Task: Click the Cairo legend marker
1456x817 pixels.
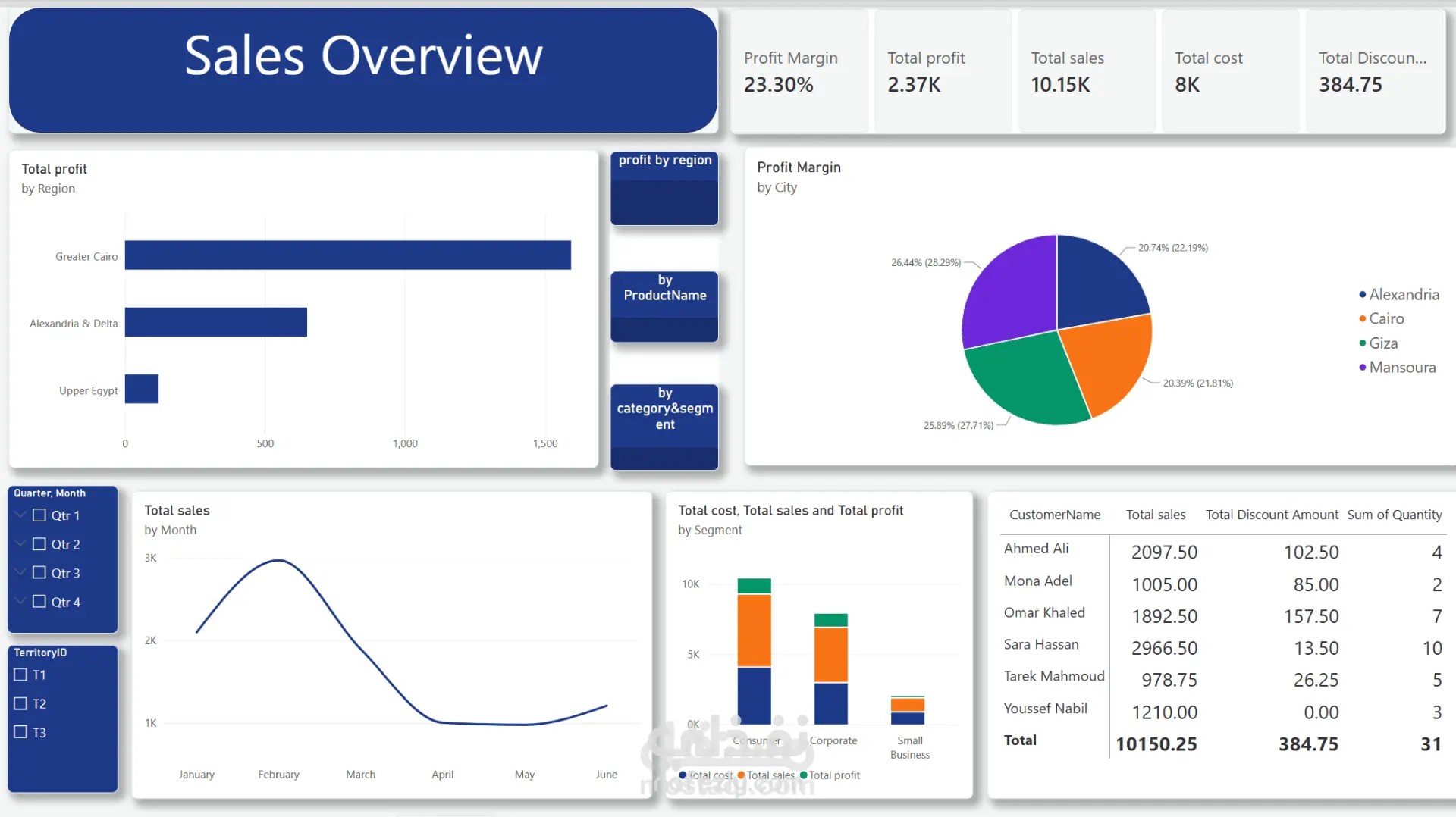Action: pos(1363,319)
